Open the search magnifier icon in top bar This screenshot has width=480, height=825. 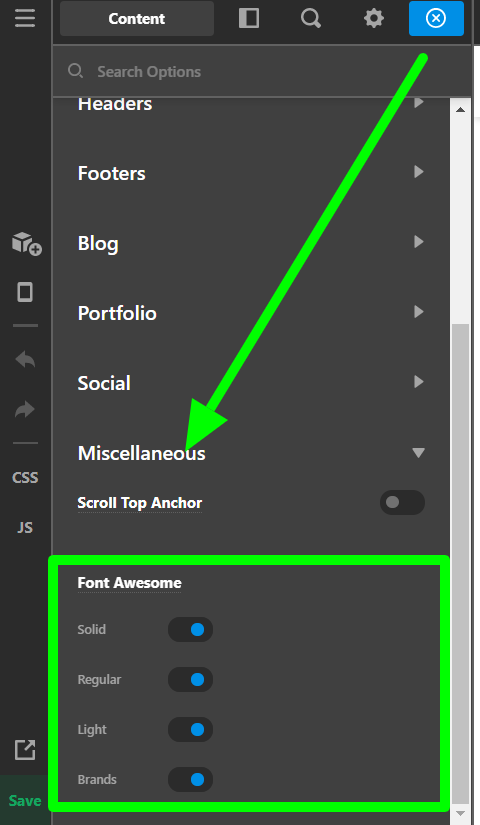[311, 18]
